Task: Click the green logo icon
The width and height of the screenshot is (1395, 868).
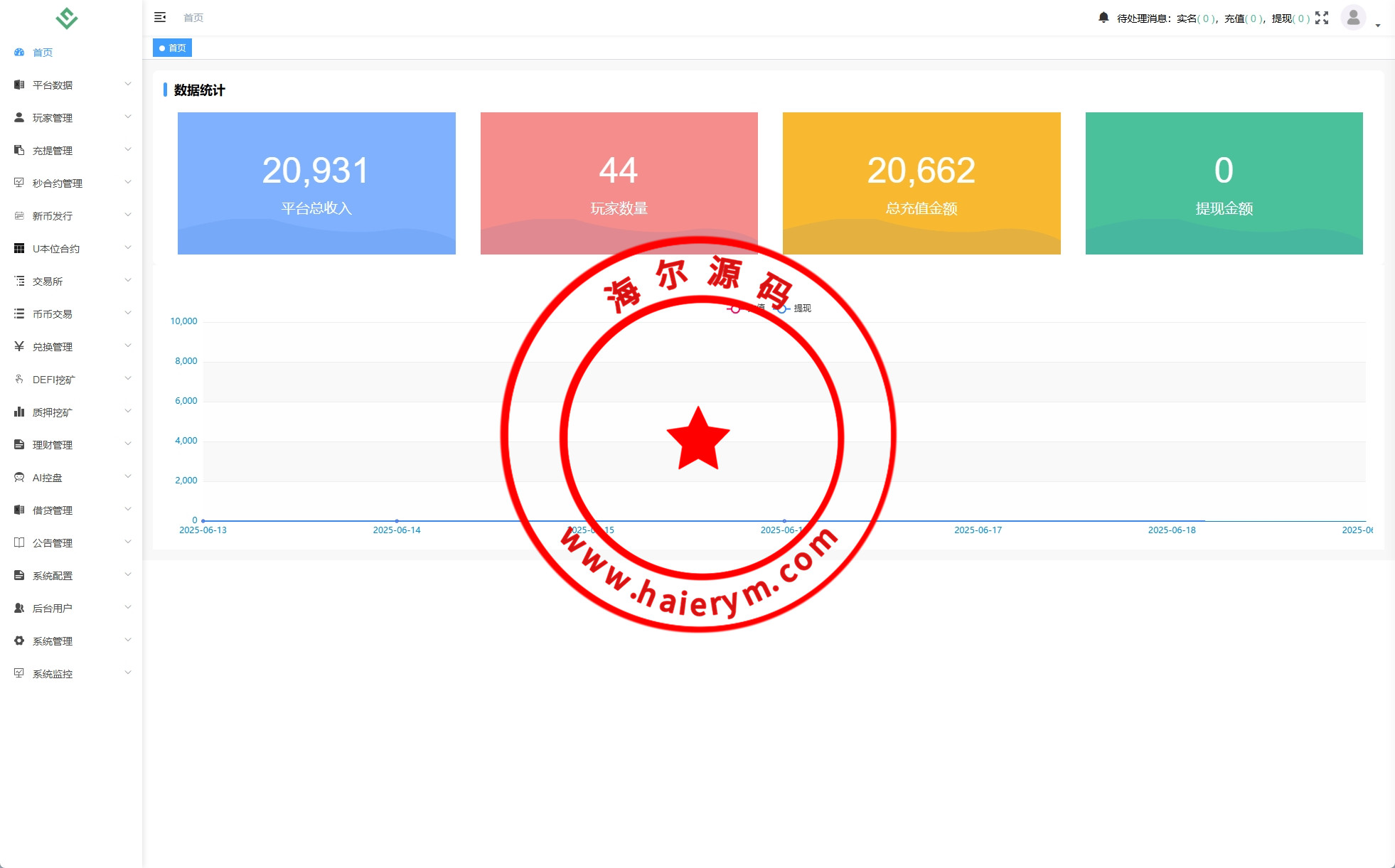Action: pyautogui.click(x=67, y=18)
